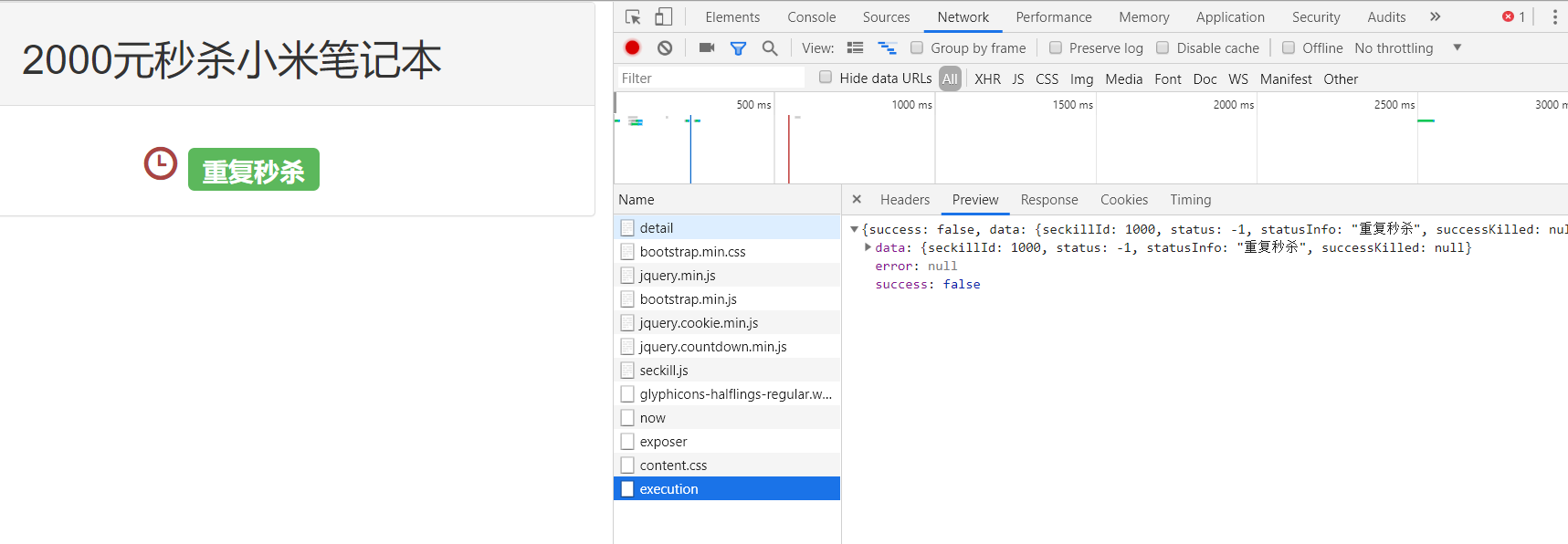Filter requests by WS

[x=1238, y=78]
